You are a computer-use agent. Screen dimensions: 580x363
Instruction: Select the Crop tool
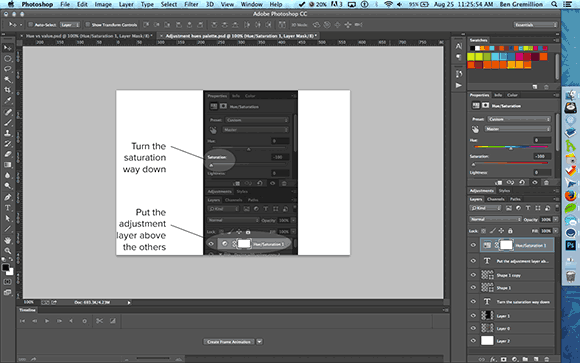tap(7, 90)
